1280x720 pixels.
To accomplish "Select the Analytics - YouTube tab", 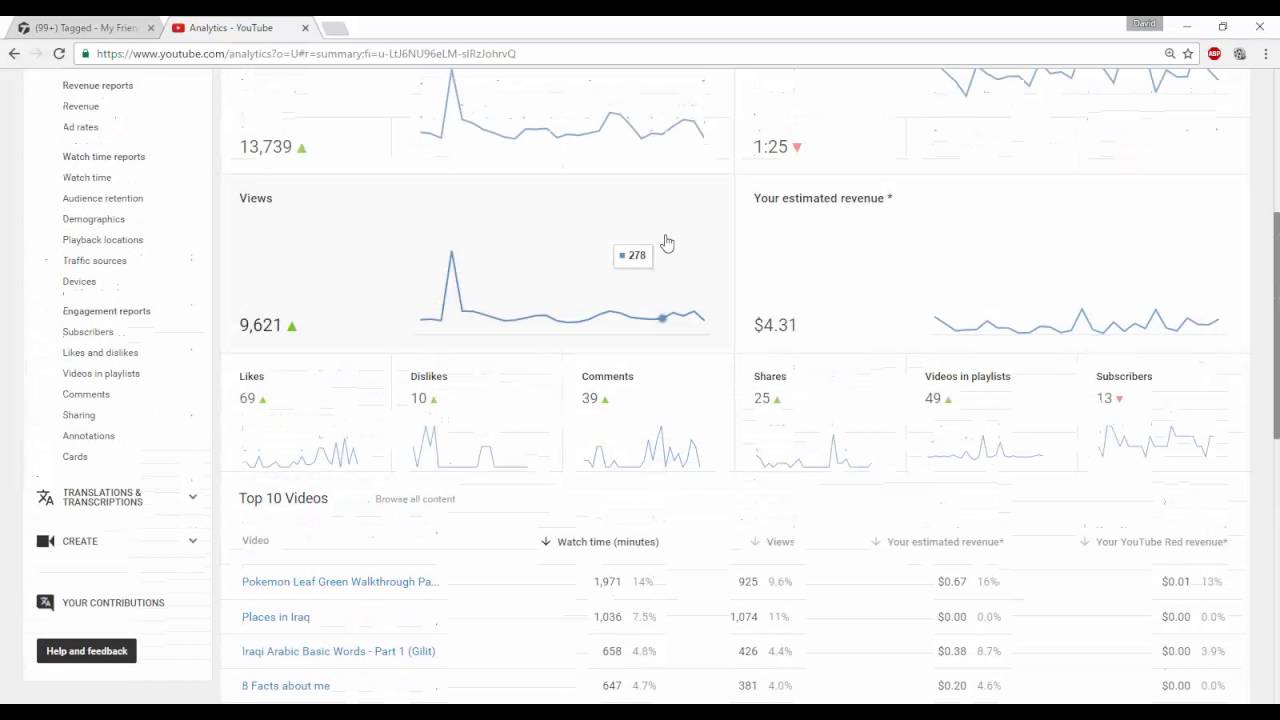I will click(x=240, y=28).
